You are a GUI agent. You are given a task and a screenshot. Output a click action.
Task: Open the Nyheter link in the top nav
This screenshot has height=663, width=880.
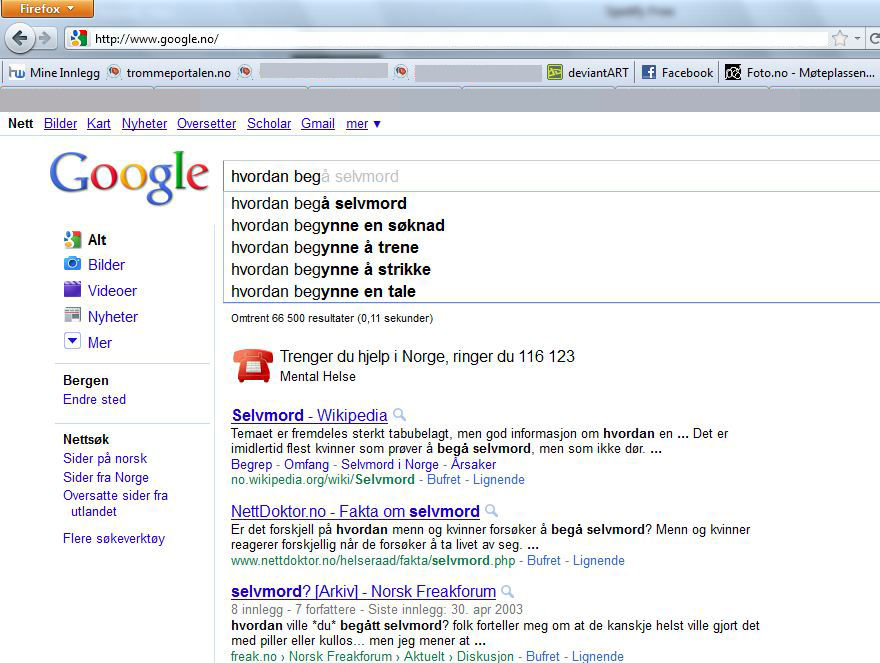point(144,124)
